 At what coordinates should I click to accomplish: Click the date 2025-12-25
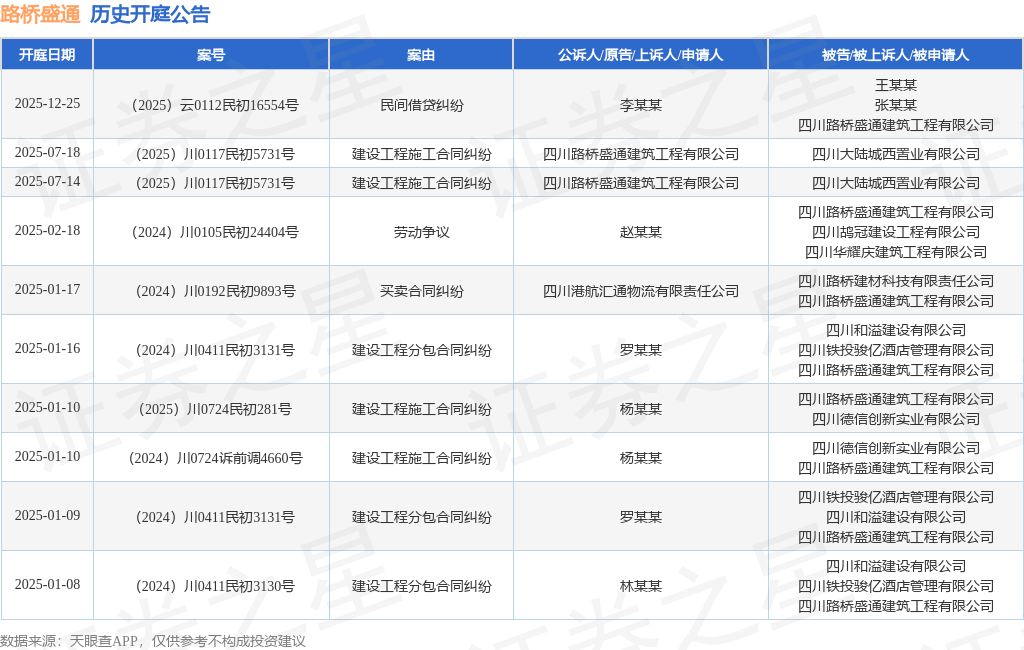point(47,104)
